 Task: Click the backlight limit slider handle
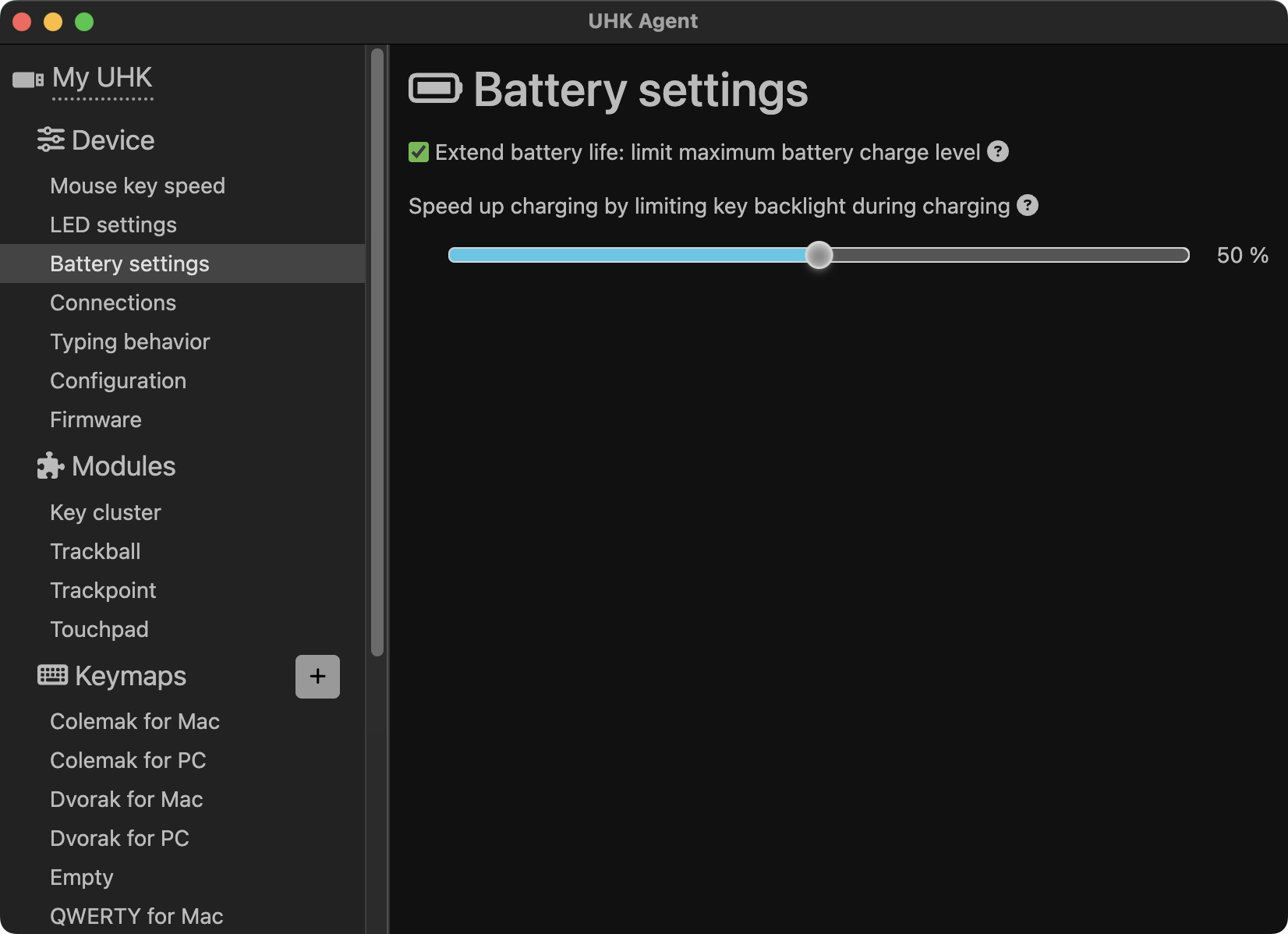click(x=819, y=255)
